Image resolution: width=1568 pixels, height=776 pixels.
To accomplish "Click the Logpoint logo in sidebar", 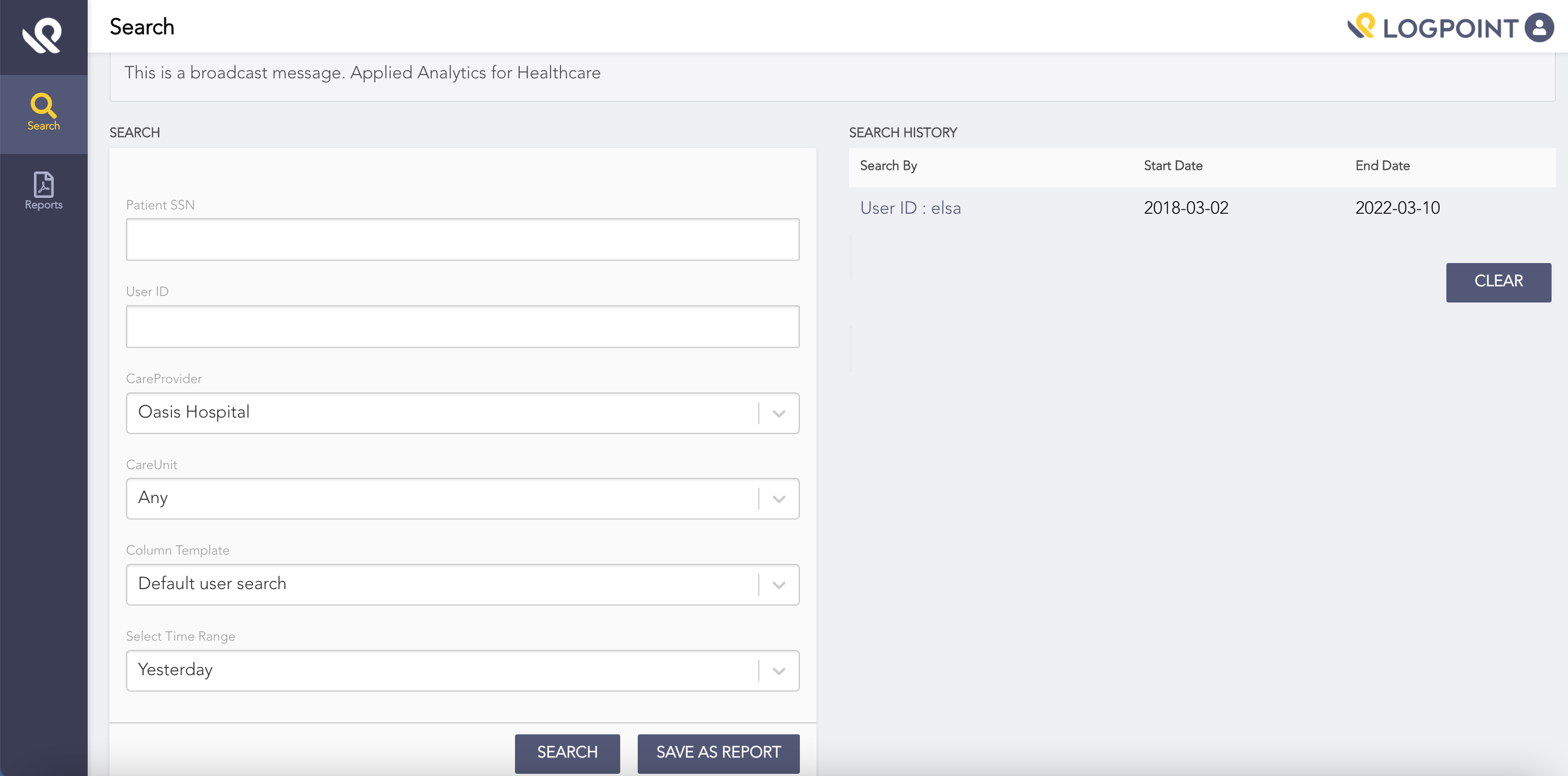I will [43, 35].
